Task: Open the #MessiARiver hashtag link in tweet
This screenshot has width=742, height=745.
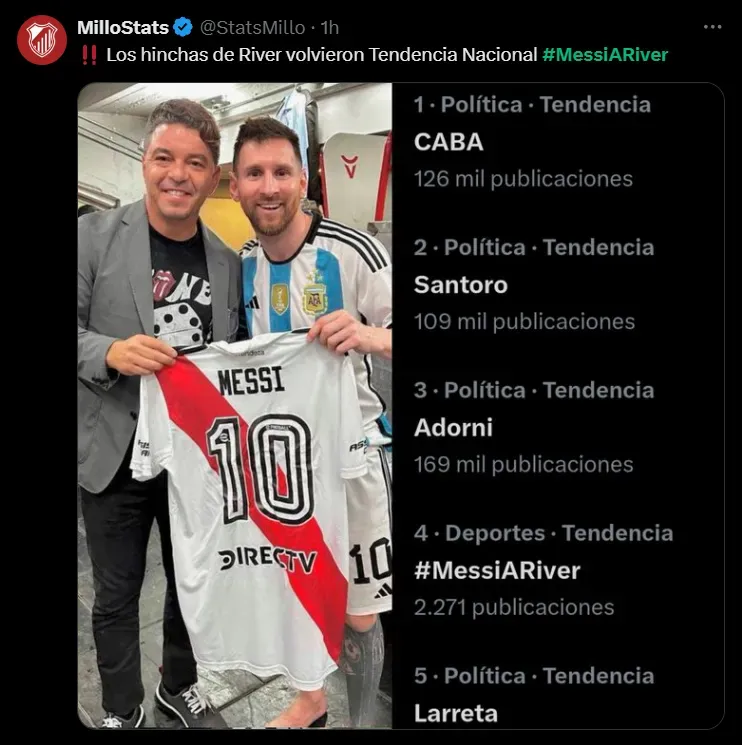Action: (x=605, y=55)
